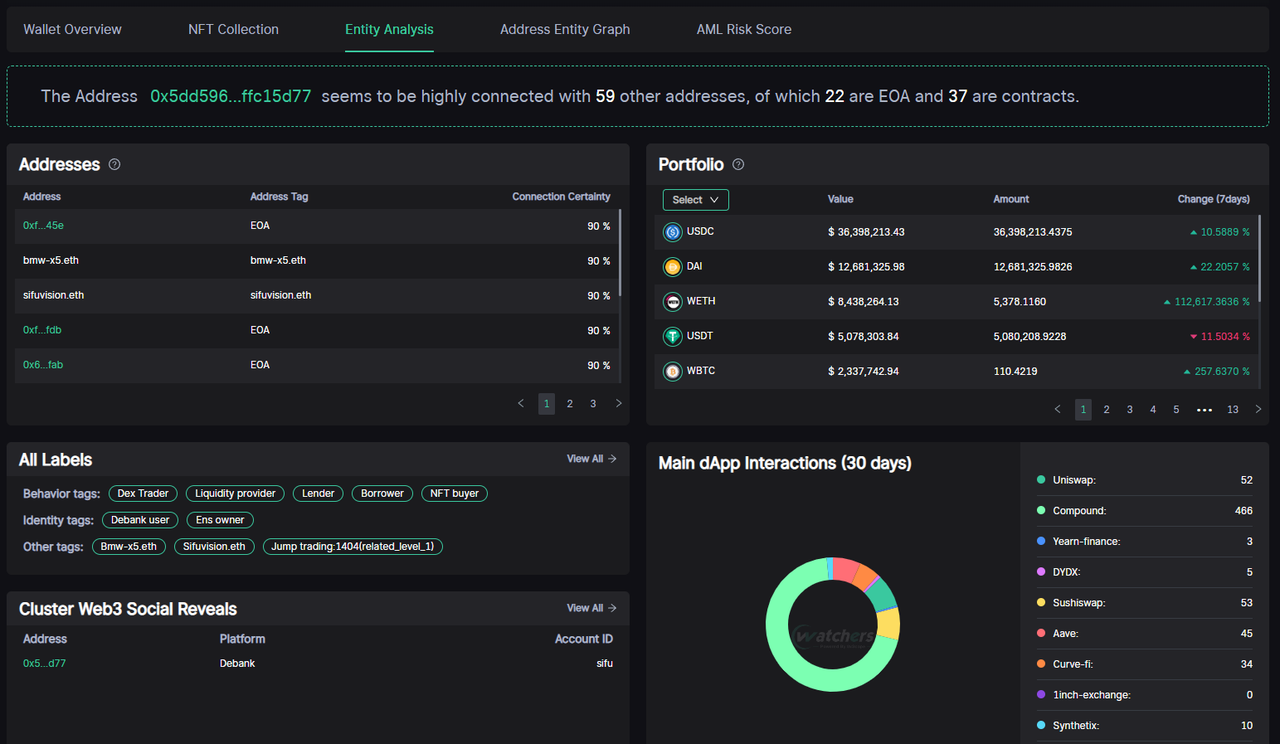Viewport: 1280px width, 744px height.
Task: Open View All for All Labels
Action: tap(591, 459)
